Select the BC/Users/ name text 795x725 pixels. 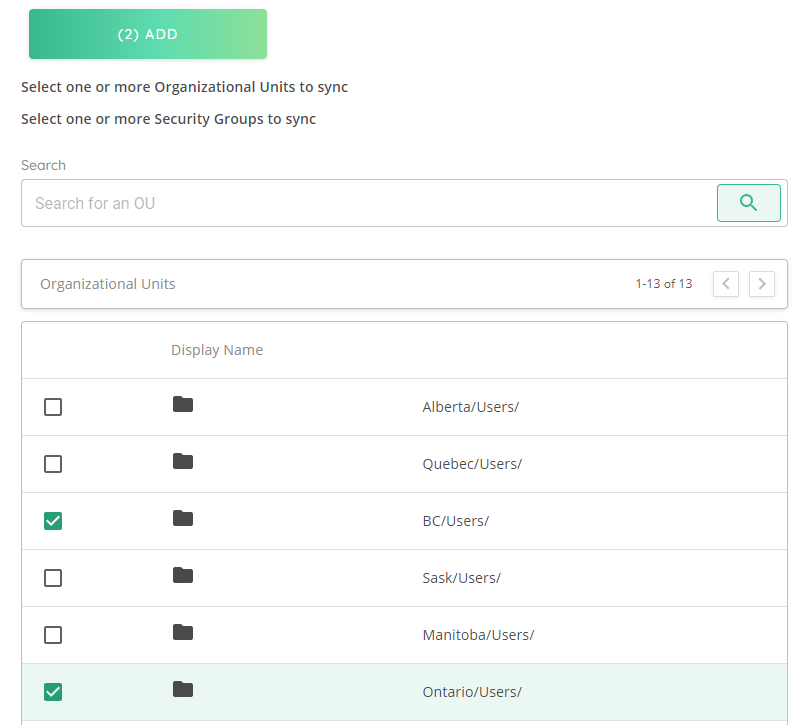coord(455,521)
